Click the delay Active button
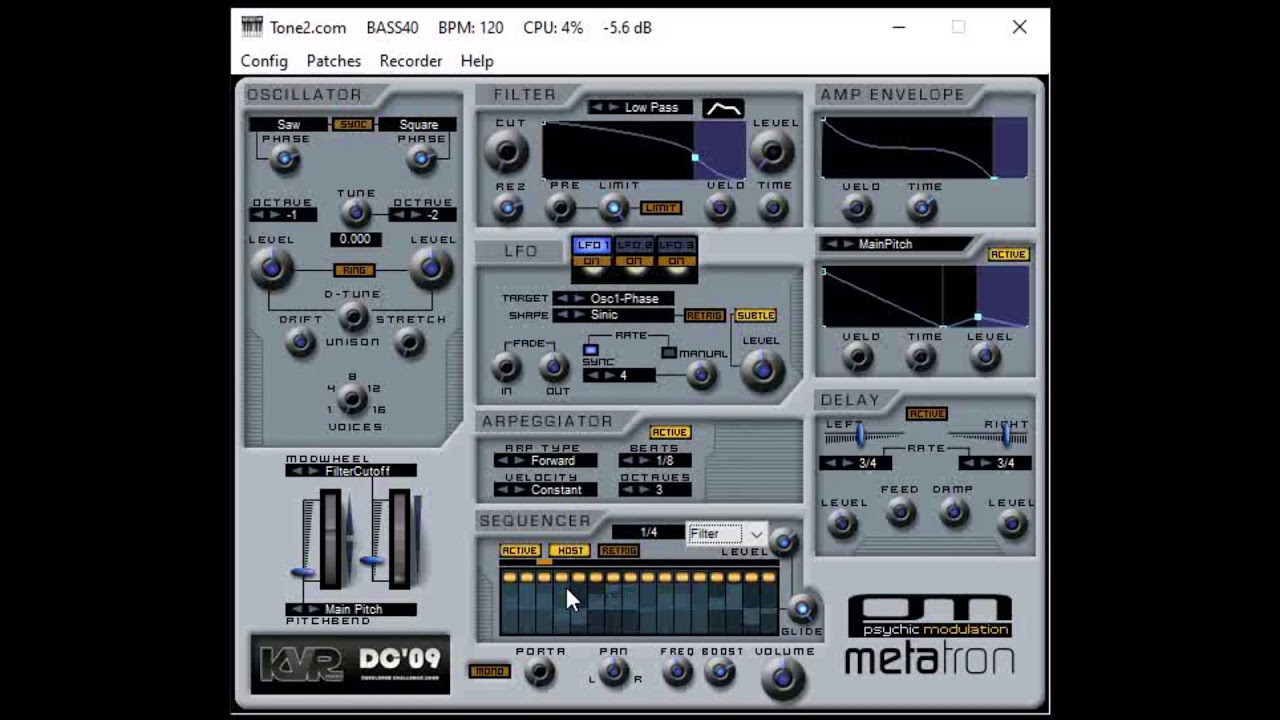1280x720 pixels. tap(926, 413)
